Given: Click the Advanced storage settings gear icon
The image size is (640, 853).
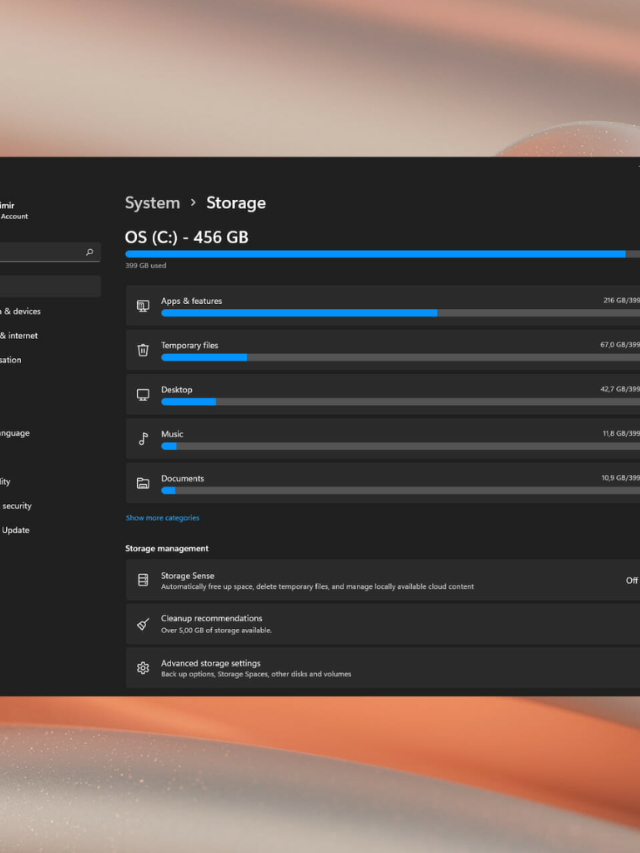Looking at the screenshot, I should click(x=143, y=668).
